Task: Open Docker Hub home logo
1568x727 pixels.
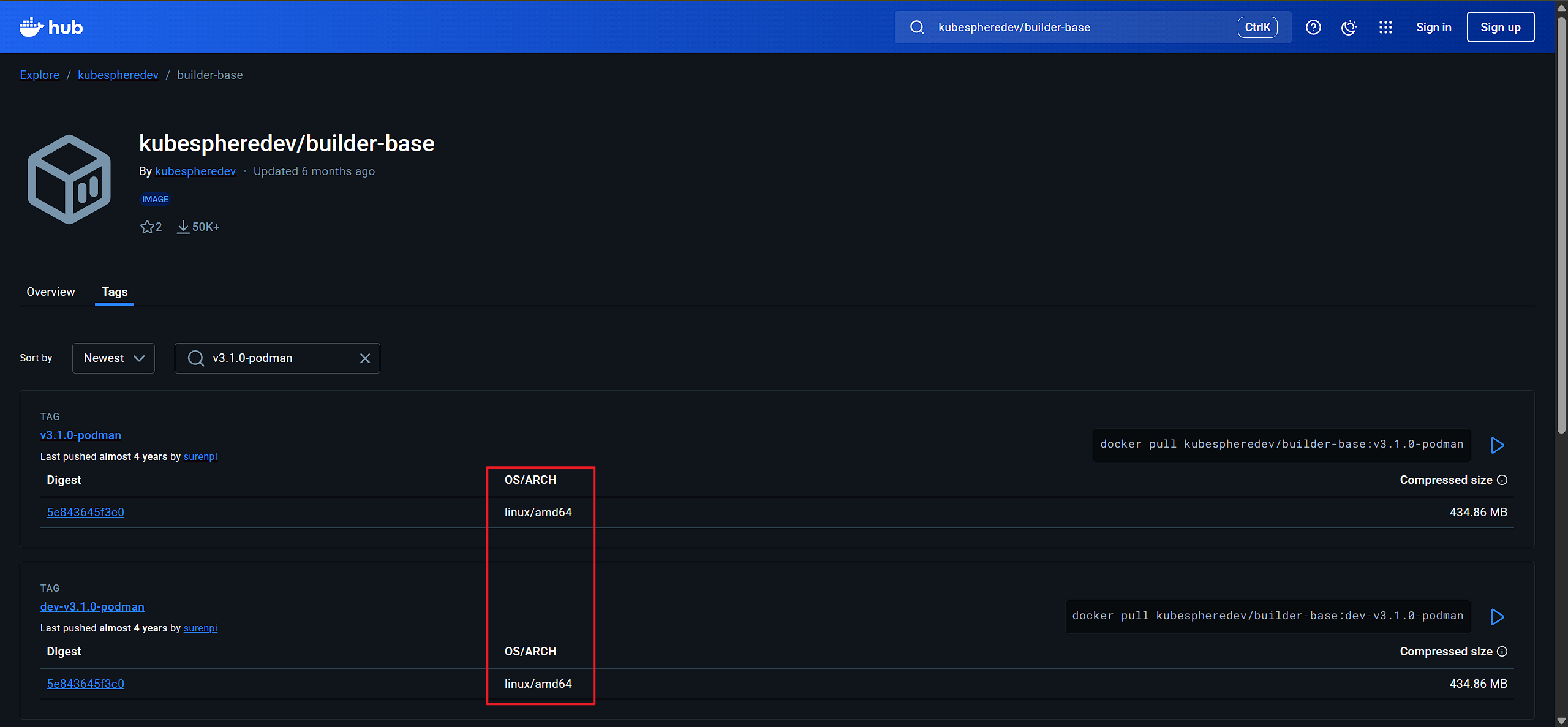Action: click(x=51, y=27)
